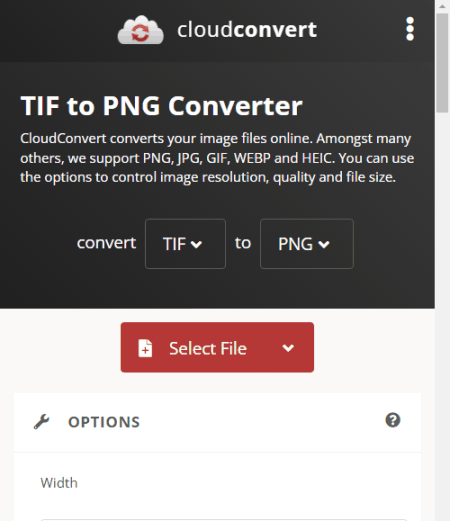
Task: Click the word to between format dropdowns
Action: pyautogui.click(x=243, y=243)
